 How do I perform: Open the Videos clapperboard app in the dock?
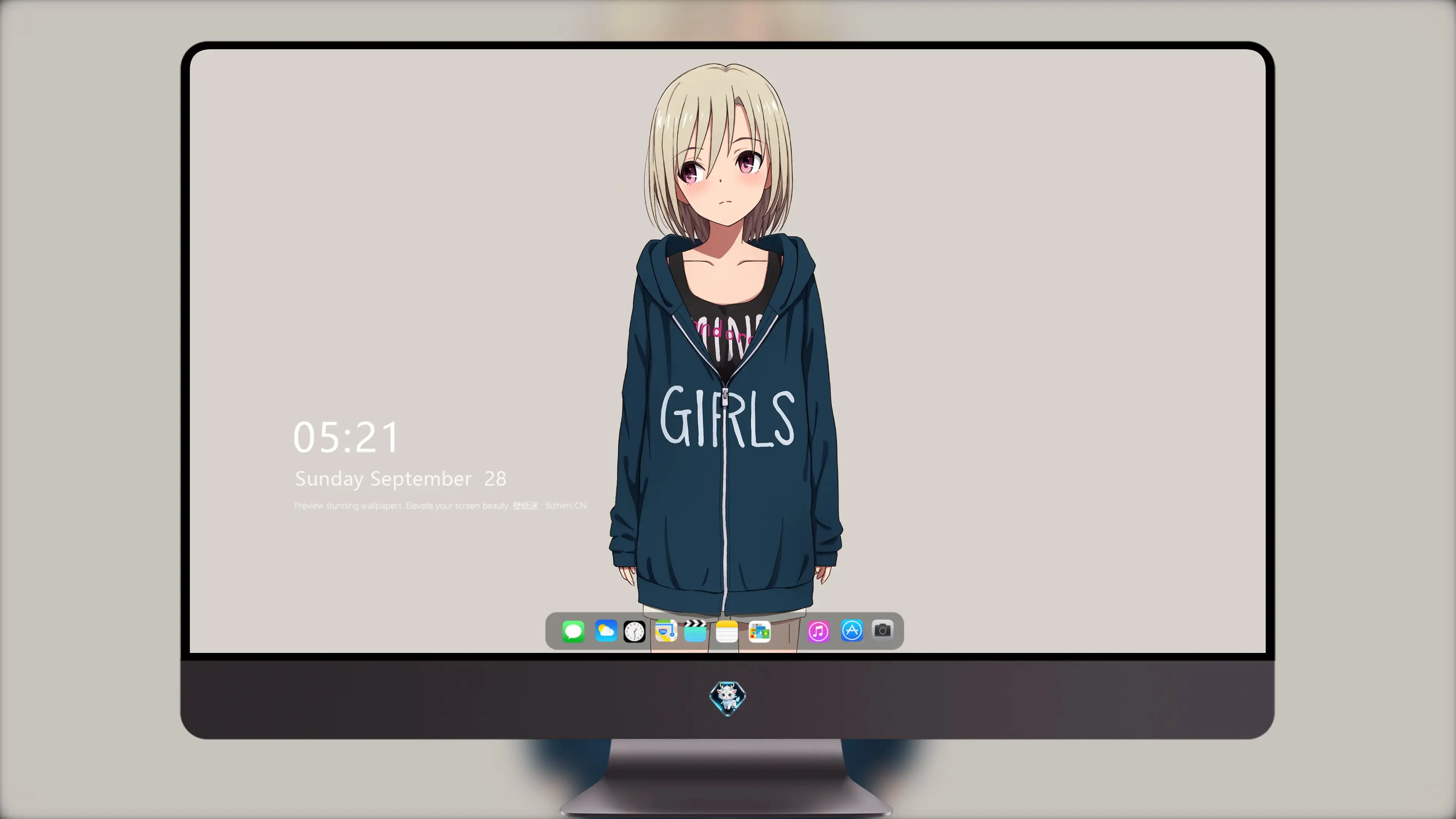(695, 631)
